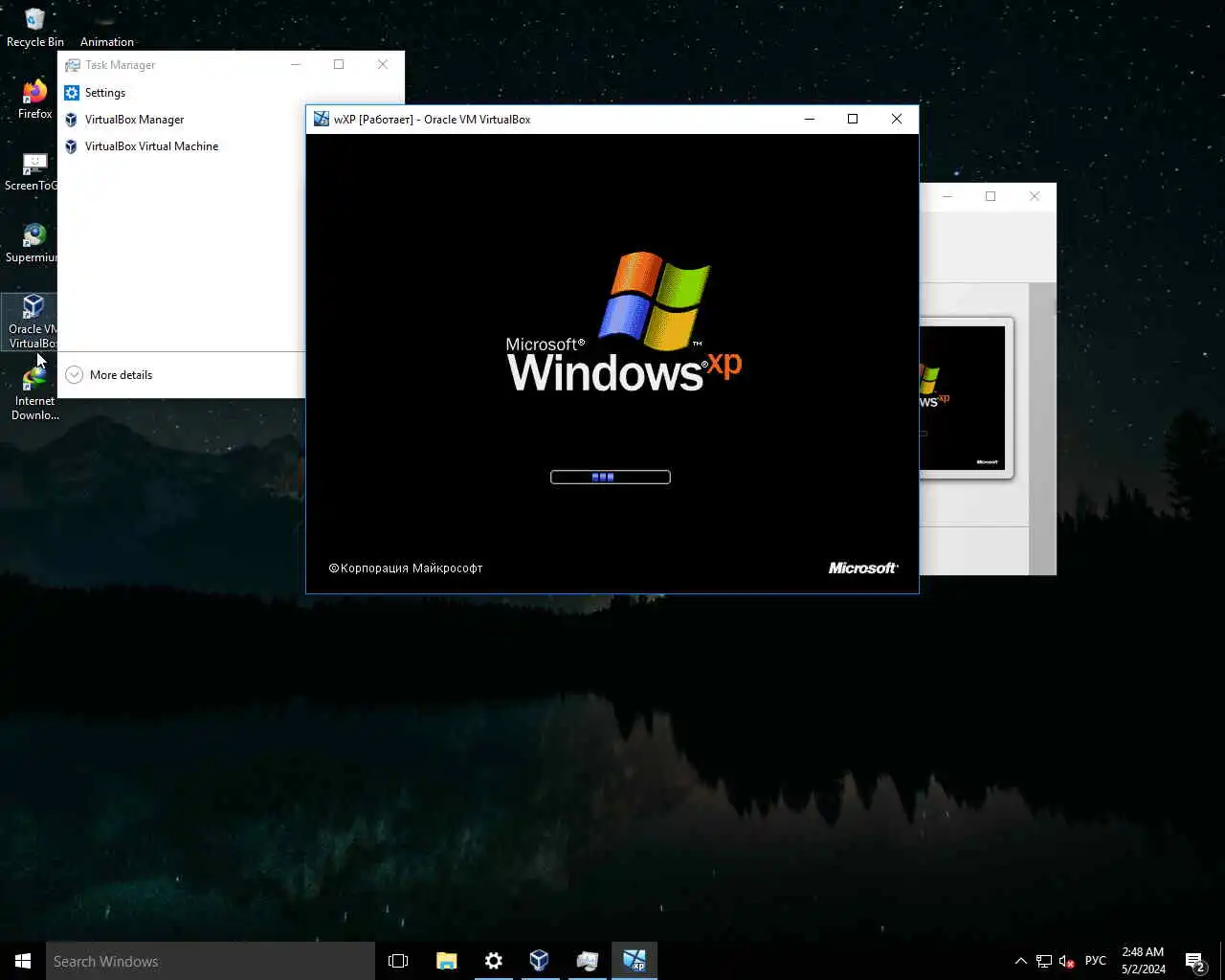This screenshot has width=1225, height=980.
Task: Switch the РУС input language indicator
Action: click(x=1096, y=961)
